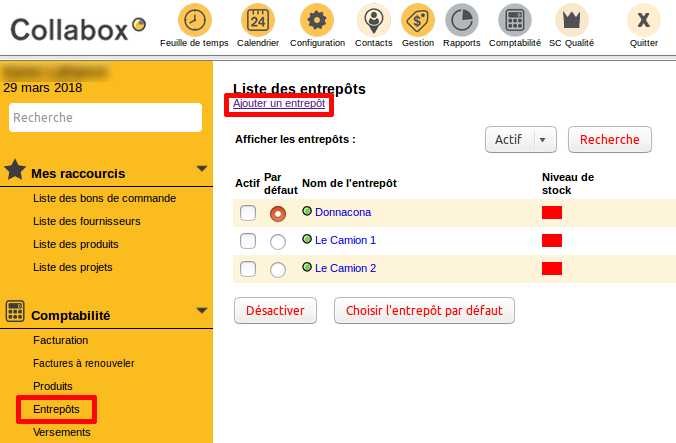
Task: Check the Actif checkbox for Donnacona
Action: [248, 213]
